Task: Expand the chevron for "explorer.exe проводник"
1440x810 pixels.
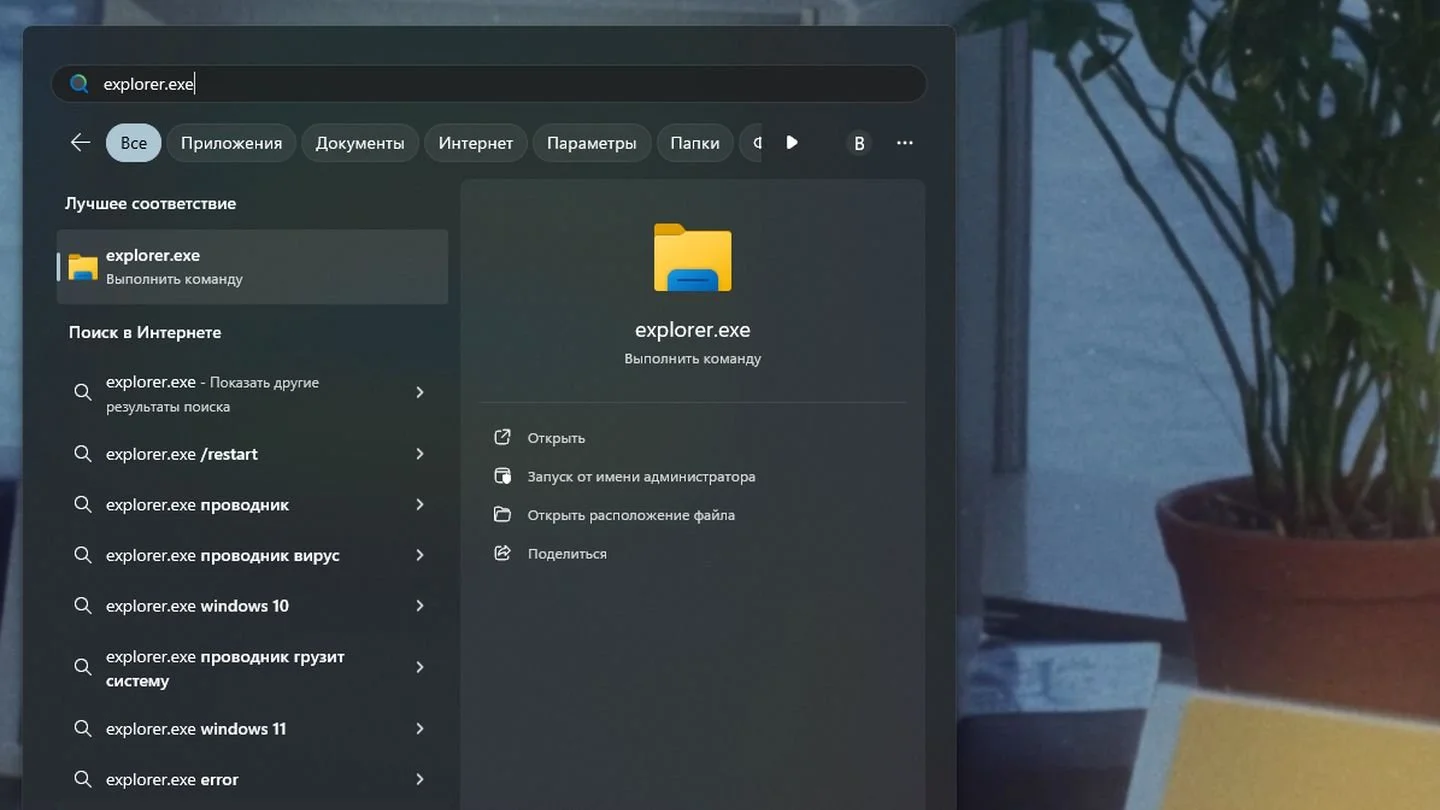Action: pos(420,505)
